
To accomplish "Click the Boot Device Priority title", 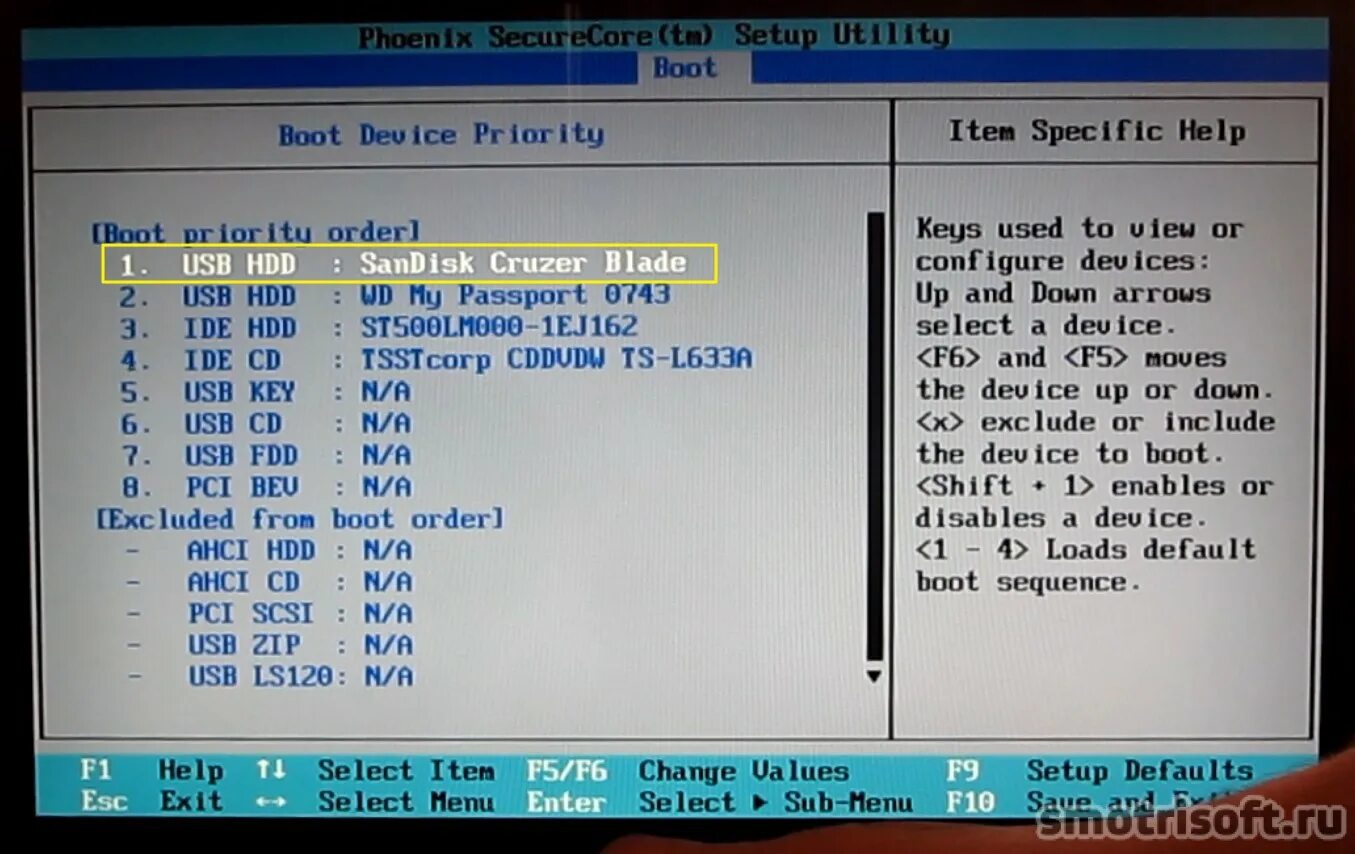I will pos(441,135).
